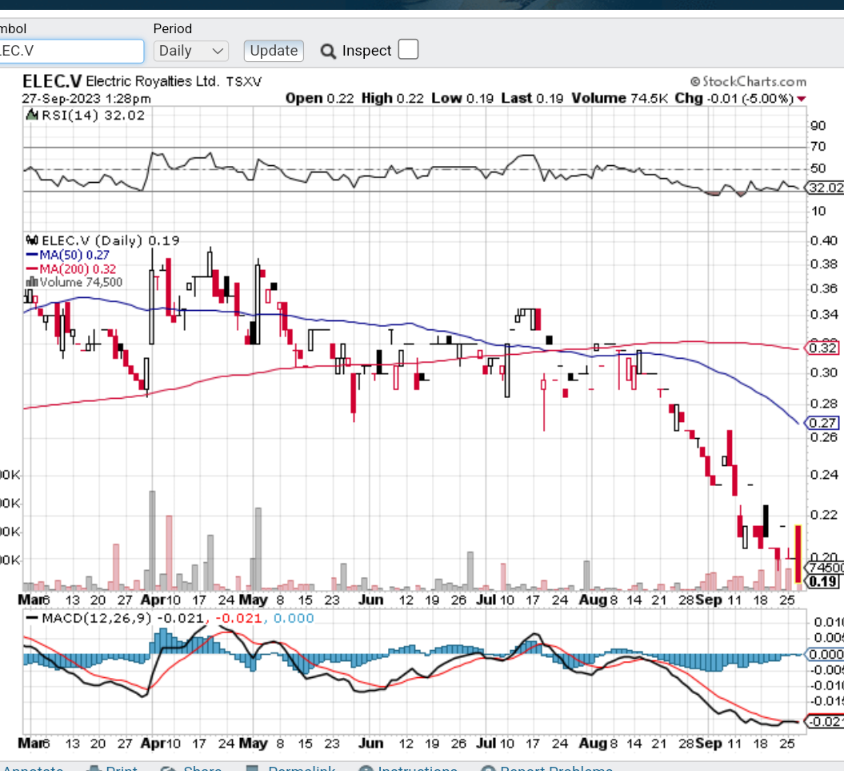Click the Volume legend bar icon
The image size is (844, 771).
click(33, 282)
